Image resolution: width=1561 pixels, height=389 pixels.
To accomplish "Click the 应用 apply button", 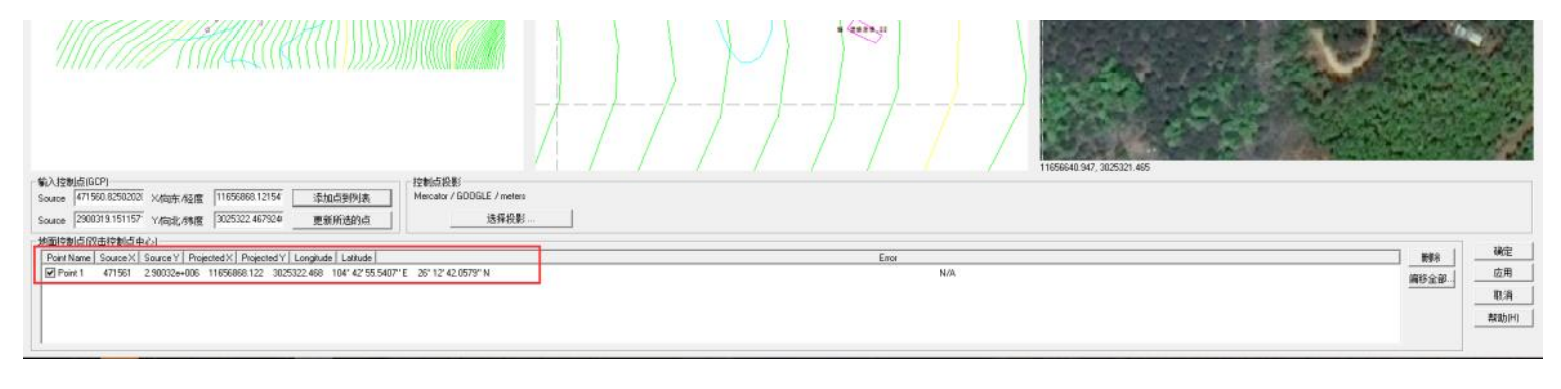I will pyautogui.click(x=1504, y=272).
